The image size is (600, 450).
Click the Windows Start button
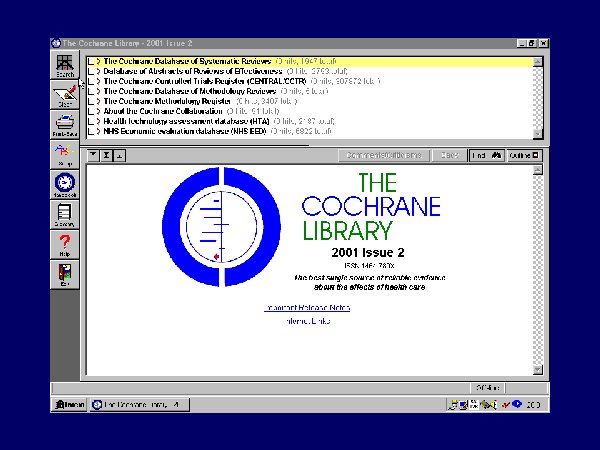tap(69, 404)
